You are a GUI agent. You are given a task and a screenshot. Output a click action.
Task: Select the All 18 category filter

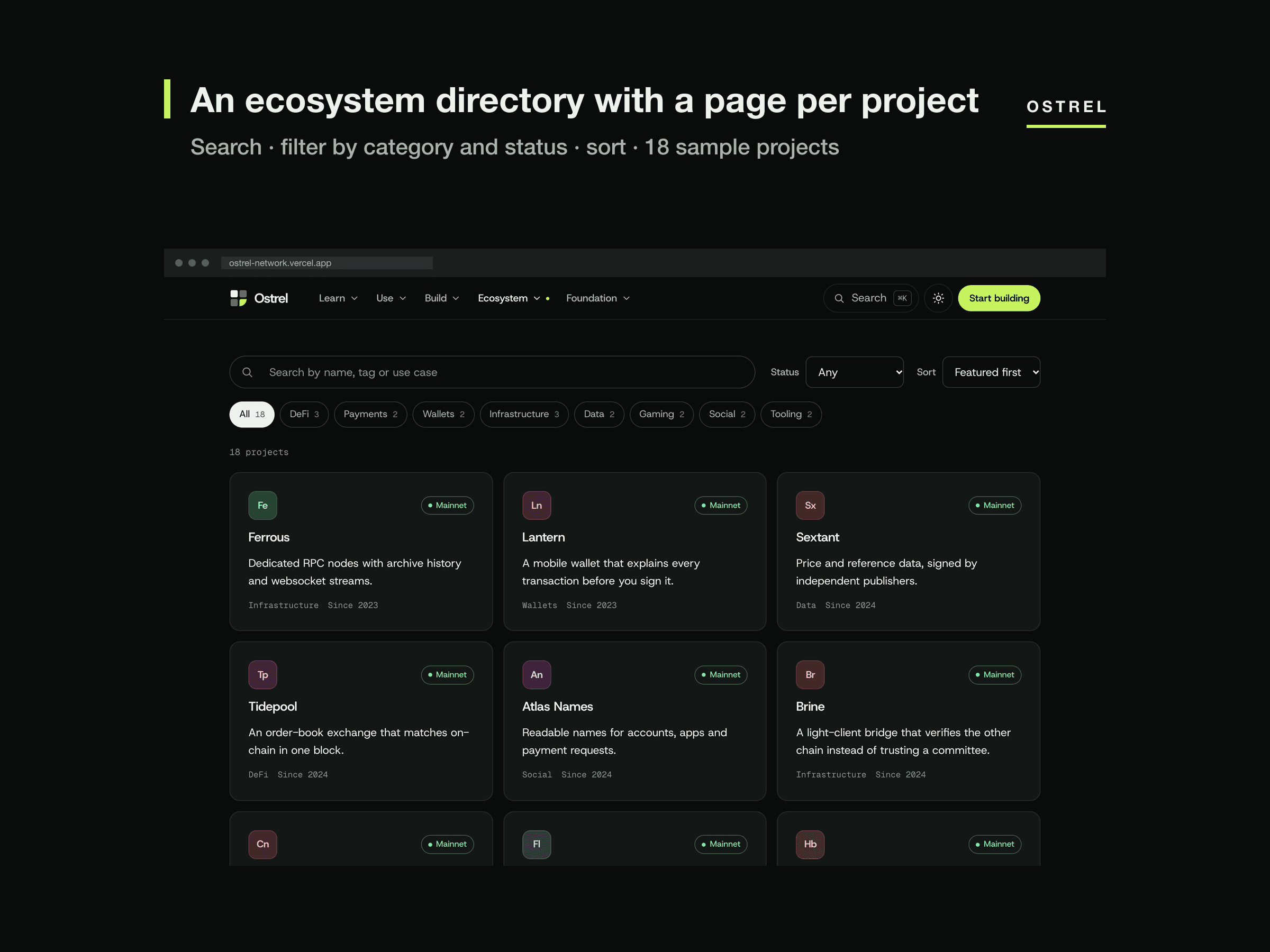point(252,414)
